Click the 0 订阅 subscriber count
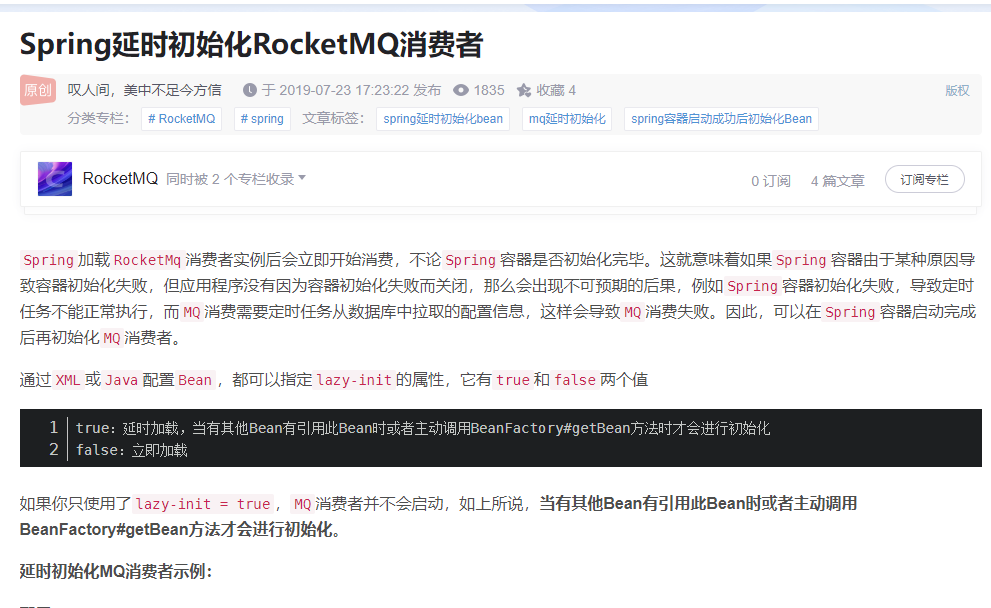Screen dimensions: 991x608 tap(770, 181)
